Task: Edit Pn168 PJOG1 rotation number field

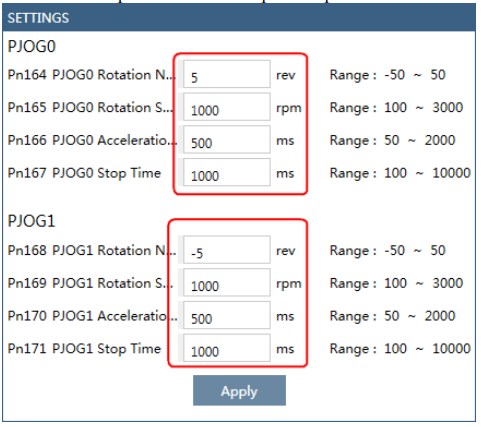Action: [227, 250]
